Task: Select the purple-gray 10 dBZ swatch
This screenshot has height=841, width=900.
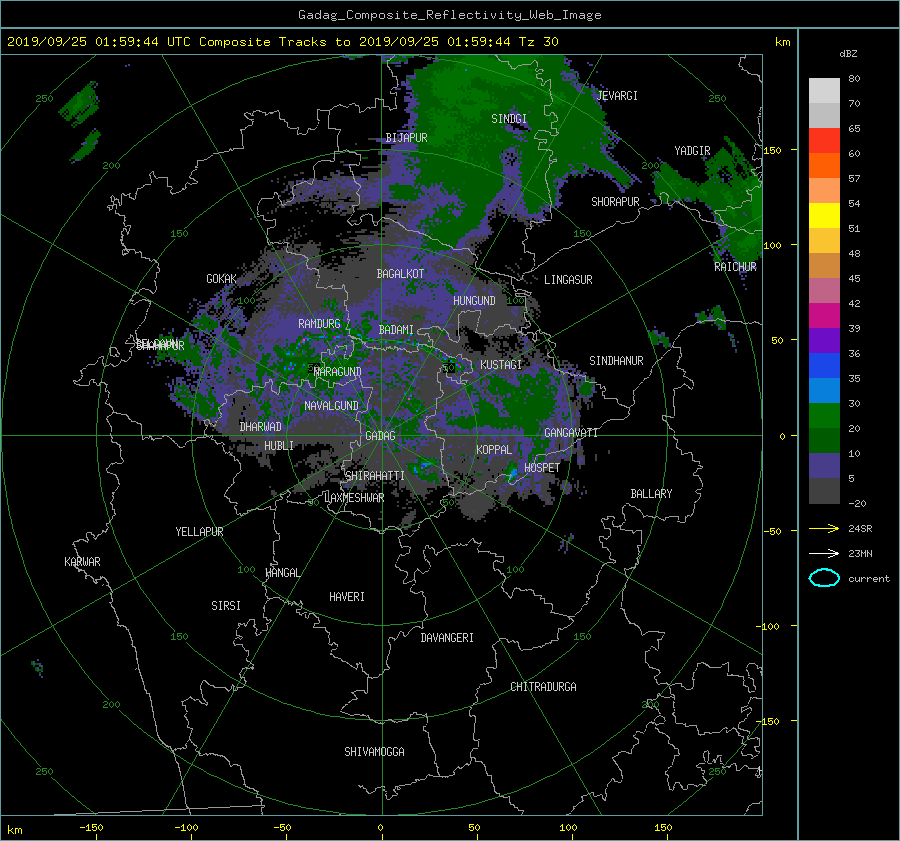Action: pos(824,465)
